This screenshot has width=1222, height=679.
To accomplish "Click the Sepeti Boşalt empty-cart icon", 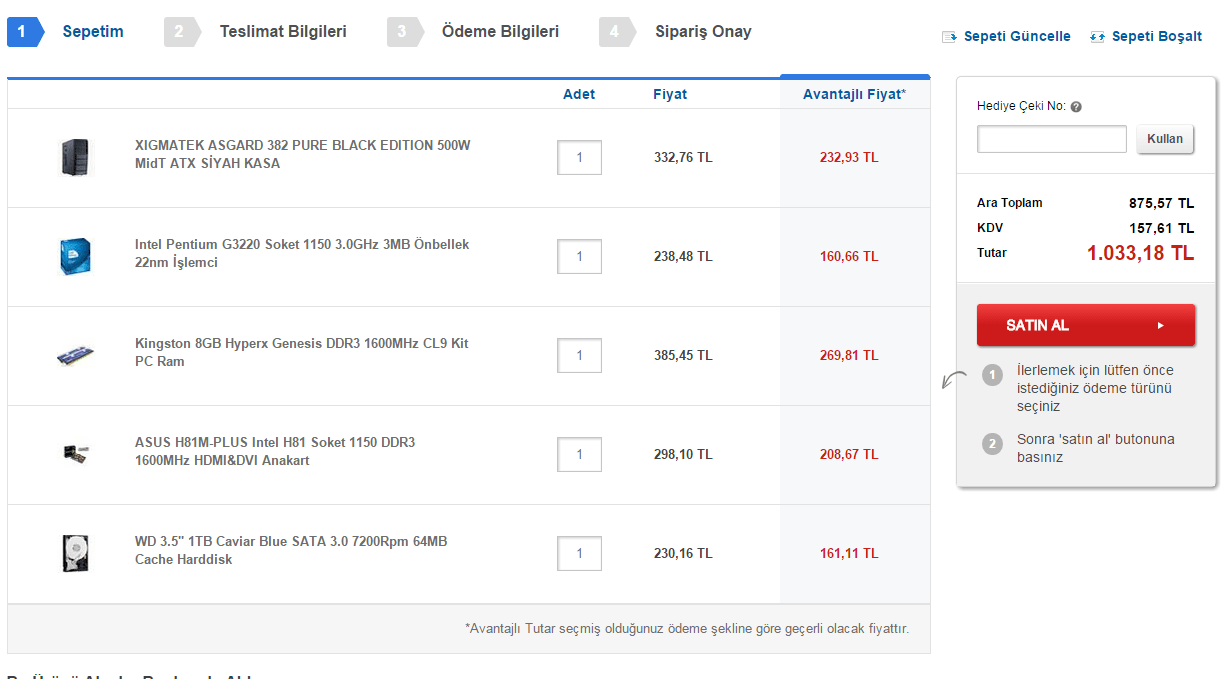I will click(x=1097, y=37).
